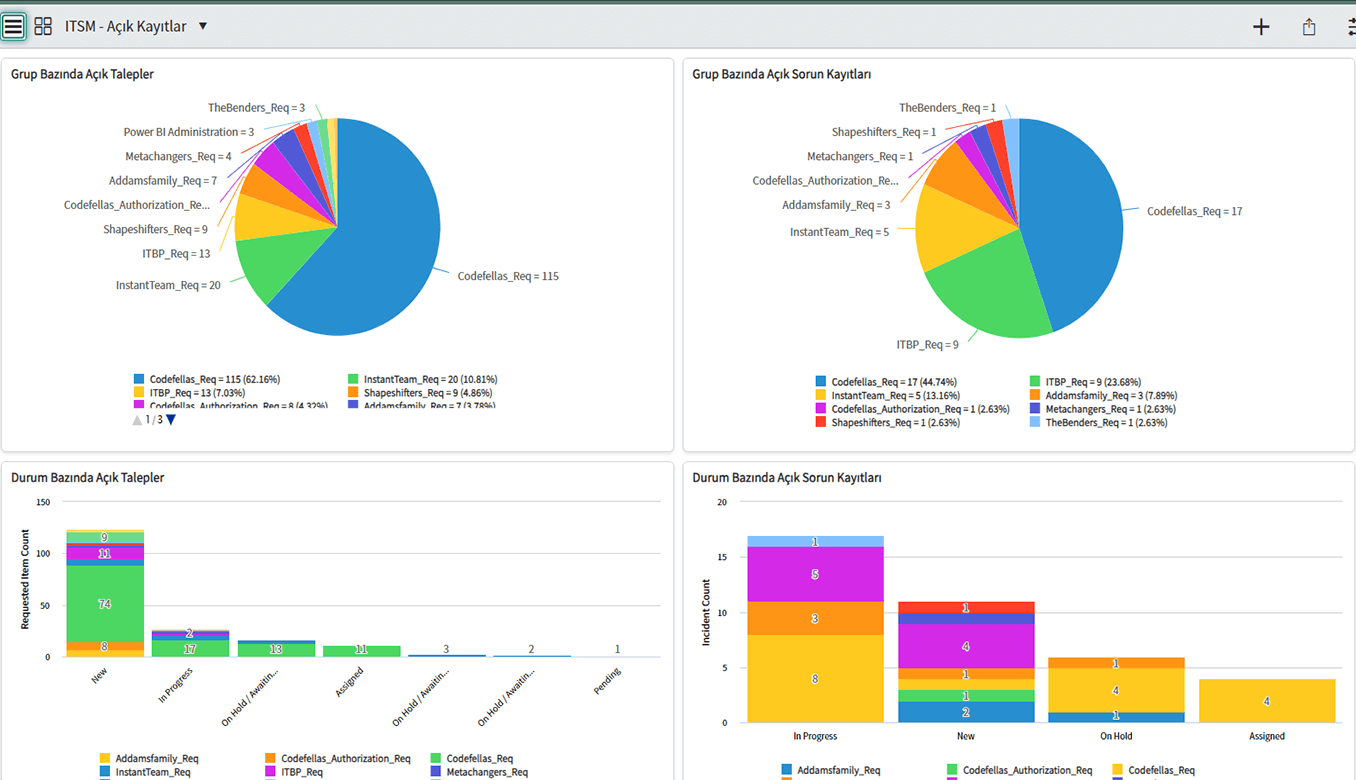Click the Codefellas_Req = 17 pie label
This screenshot has height=780, width=1356.
pyautogui.click(x=1195, y=211)
